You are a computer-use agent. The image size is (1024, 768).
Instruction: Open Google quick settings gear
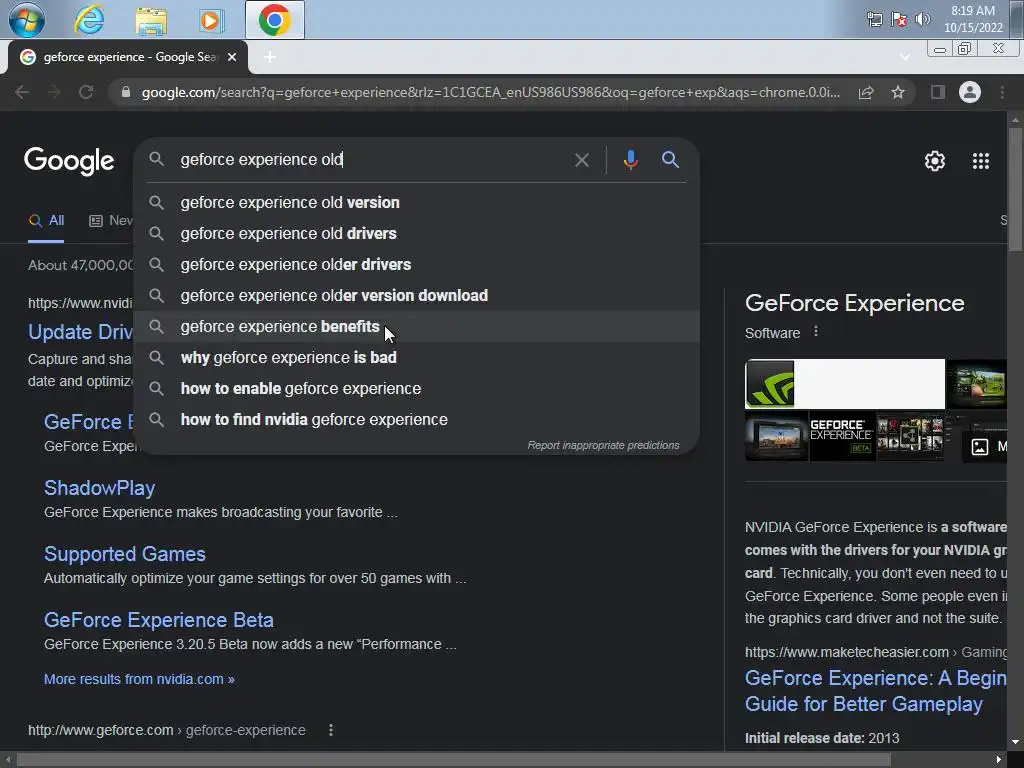pyautogui.click(x=935, y=161)
